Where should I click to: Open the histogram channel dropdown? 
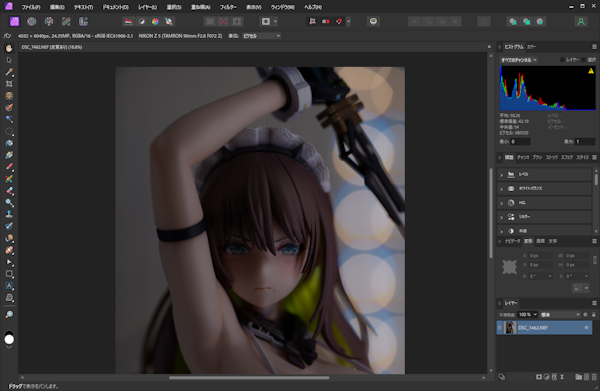(519, 60)
